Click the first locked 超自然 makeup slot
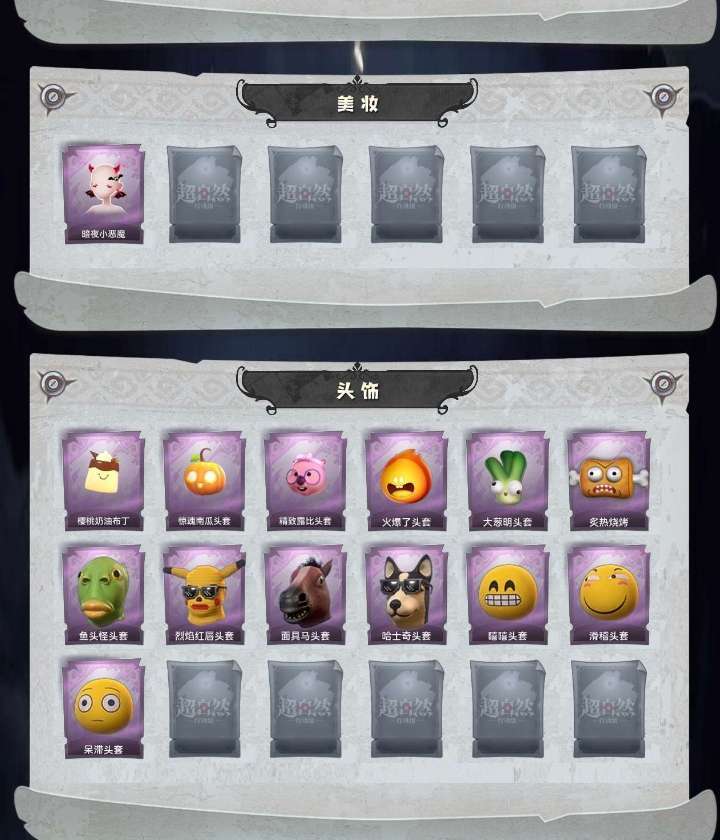 204,194
